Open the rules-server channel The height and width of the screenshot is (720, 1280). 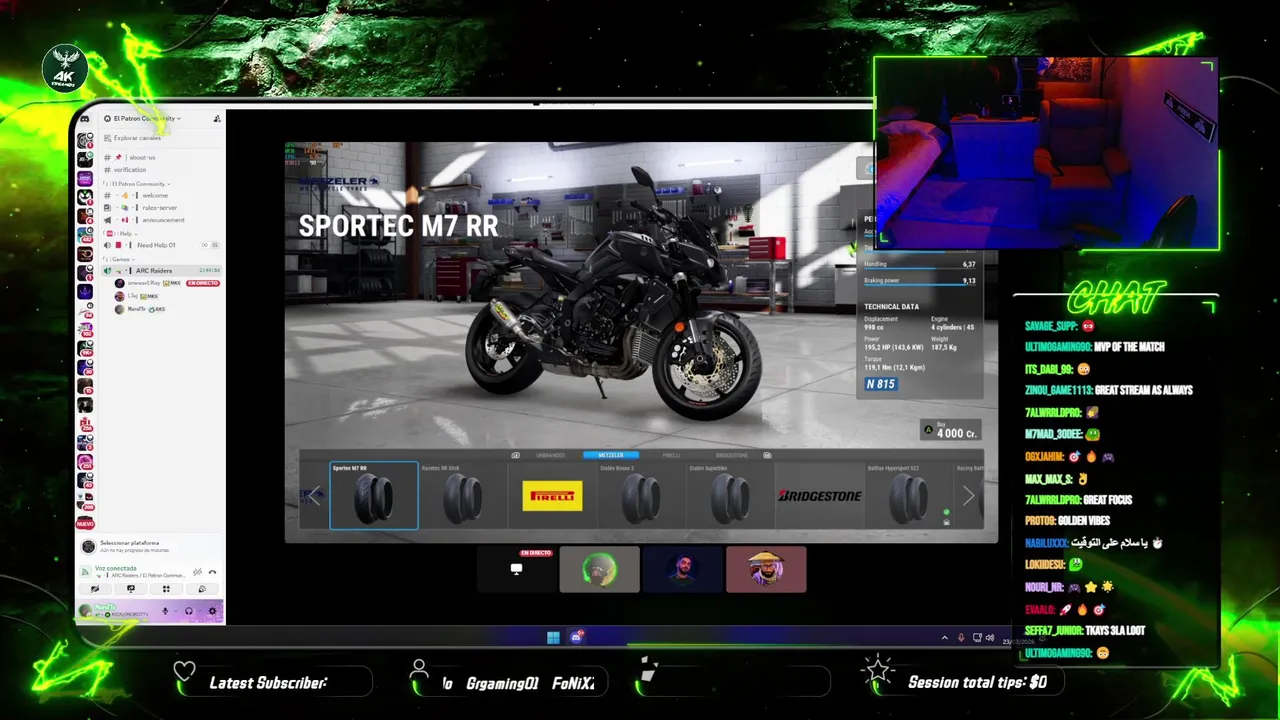pos(160,208)
